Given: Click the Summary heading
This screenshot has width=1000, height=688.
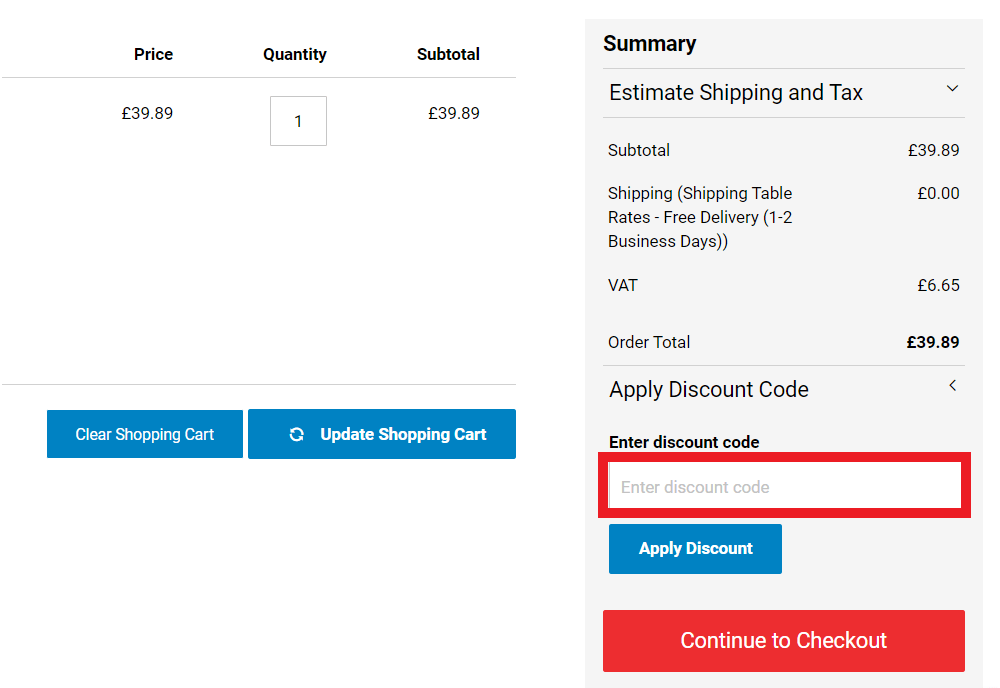Looking at the screenshot, I should [649, 43].
